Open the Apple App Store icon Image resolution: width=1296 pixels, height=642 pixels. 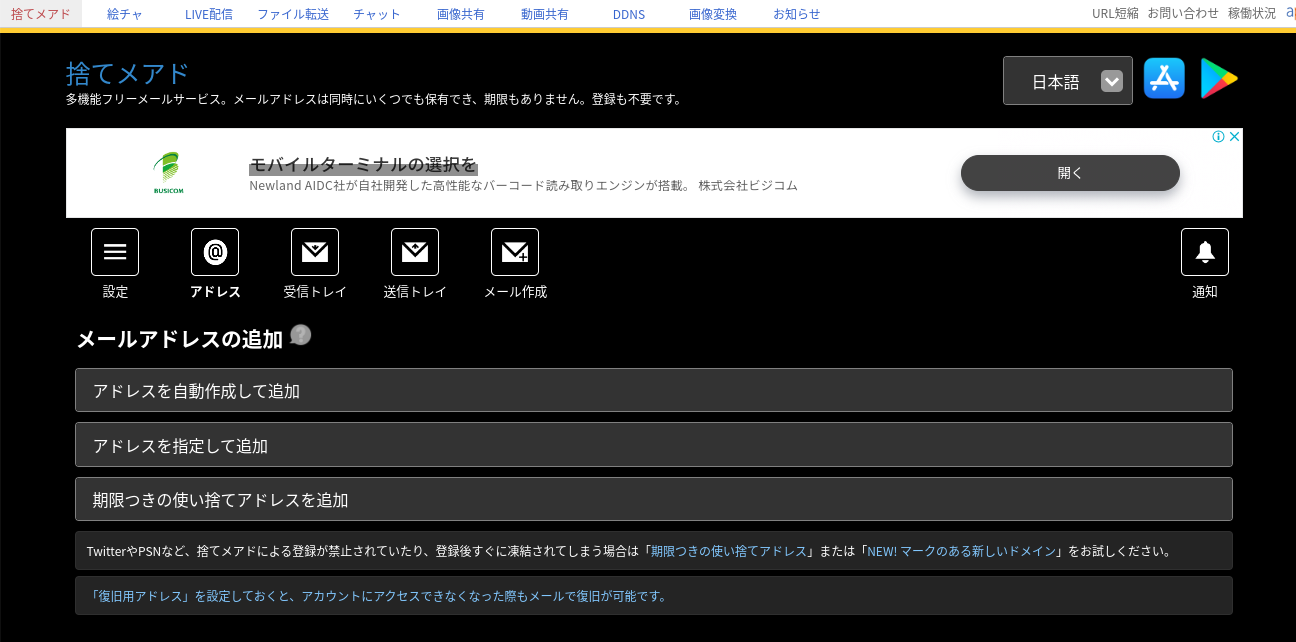pyautogui.click(x=1164, y=78)
